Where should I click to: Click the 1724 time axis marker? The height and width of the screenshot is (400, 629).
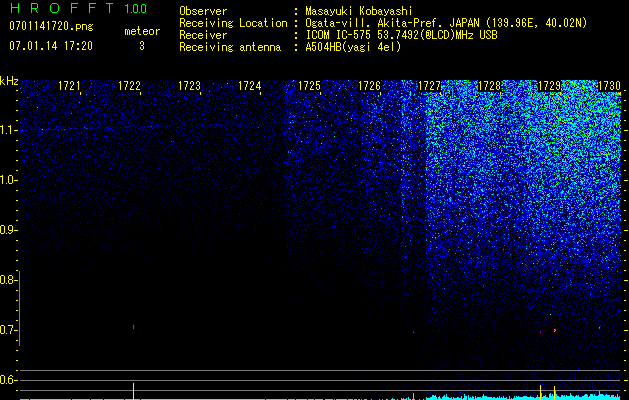click(250, 86)
